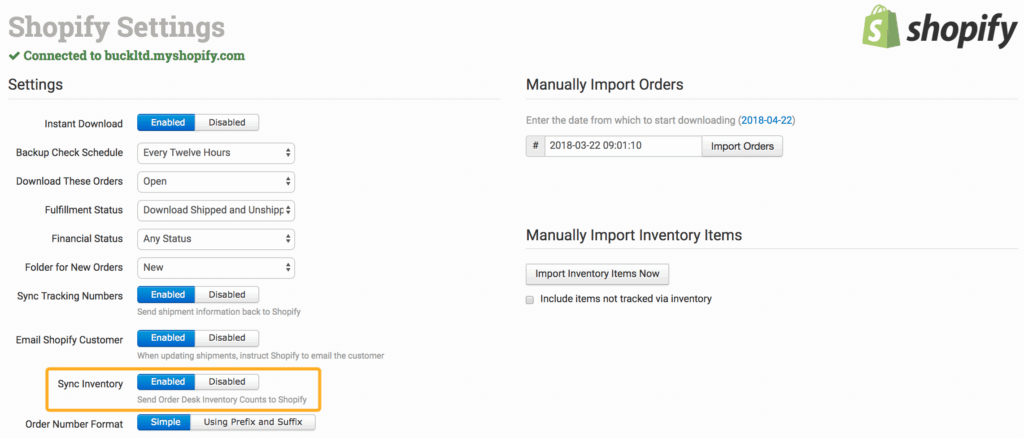Check Include items not tracked via inventory

coord(531,299)
